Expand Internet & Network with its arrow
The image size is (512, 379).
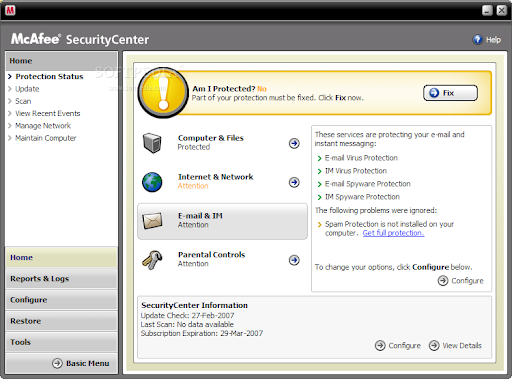pyautogui.click(x=294, y=182)
